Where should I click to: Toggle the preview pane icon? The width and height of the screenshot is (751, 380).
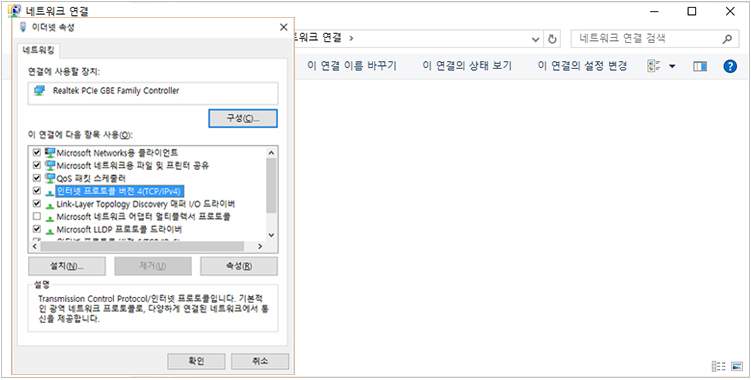click(x=700, y=67)
